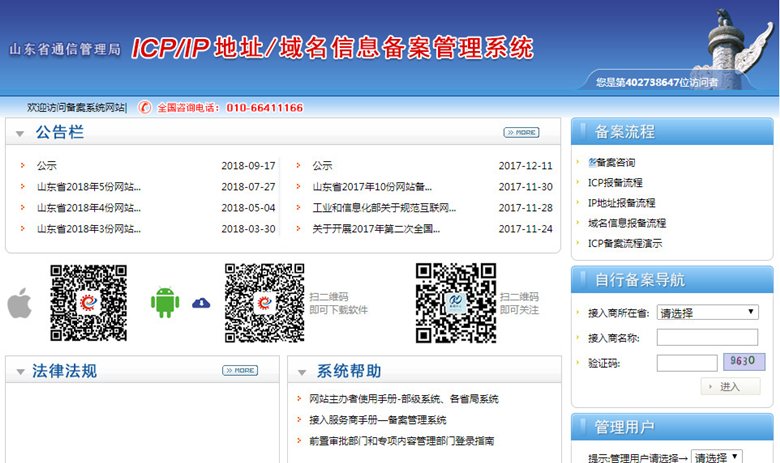Click the red phone icon beside 全国咨询电话
The image size is (780, 463).
(146, 107)
